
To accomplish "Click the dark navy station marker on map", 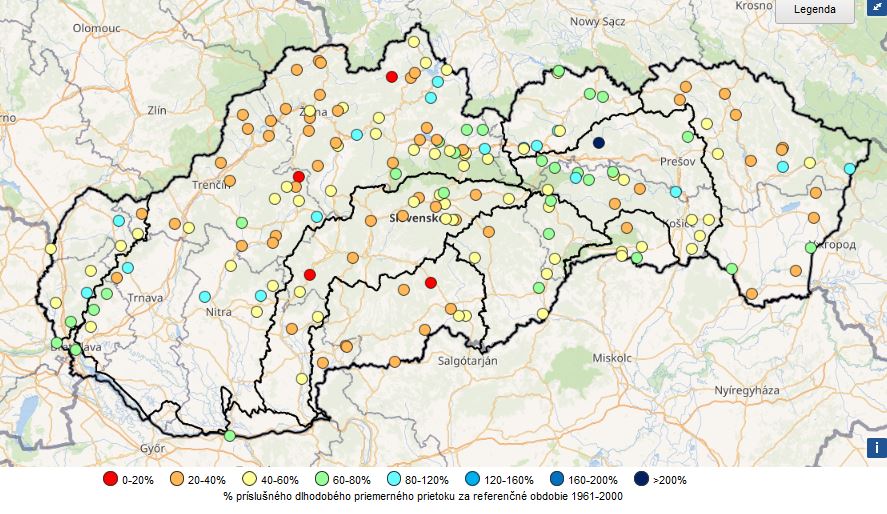I will click(x=599, y=143).
